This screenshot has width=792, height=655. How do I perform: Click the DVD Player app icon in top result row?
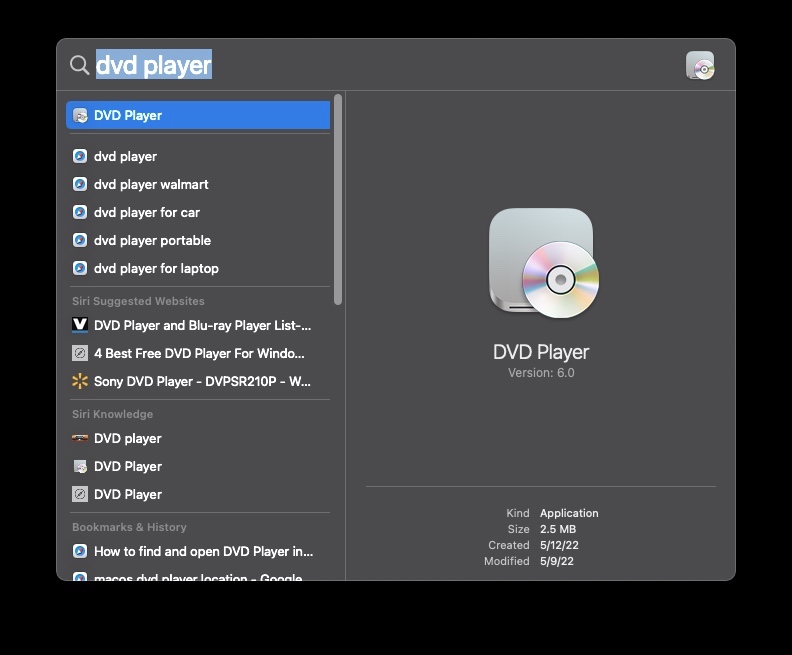click(x=80, y=116)
